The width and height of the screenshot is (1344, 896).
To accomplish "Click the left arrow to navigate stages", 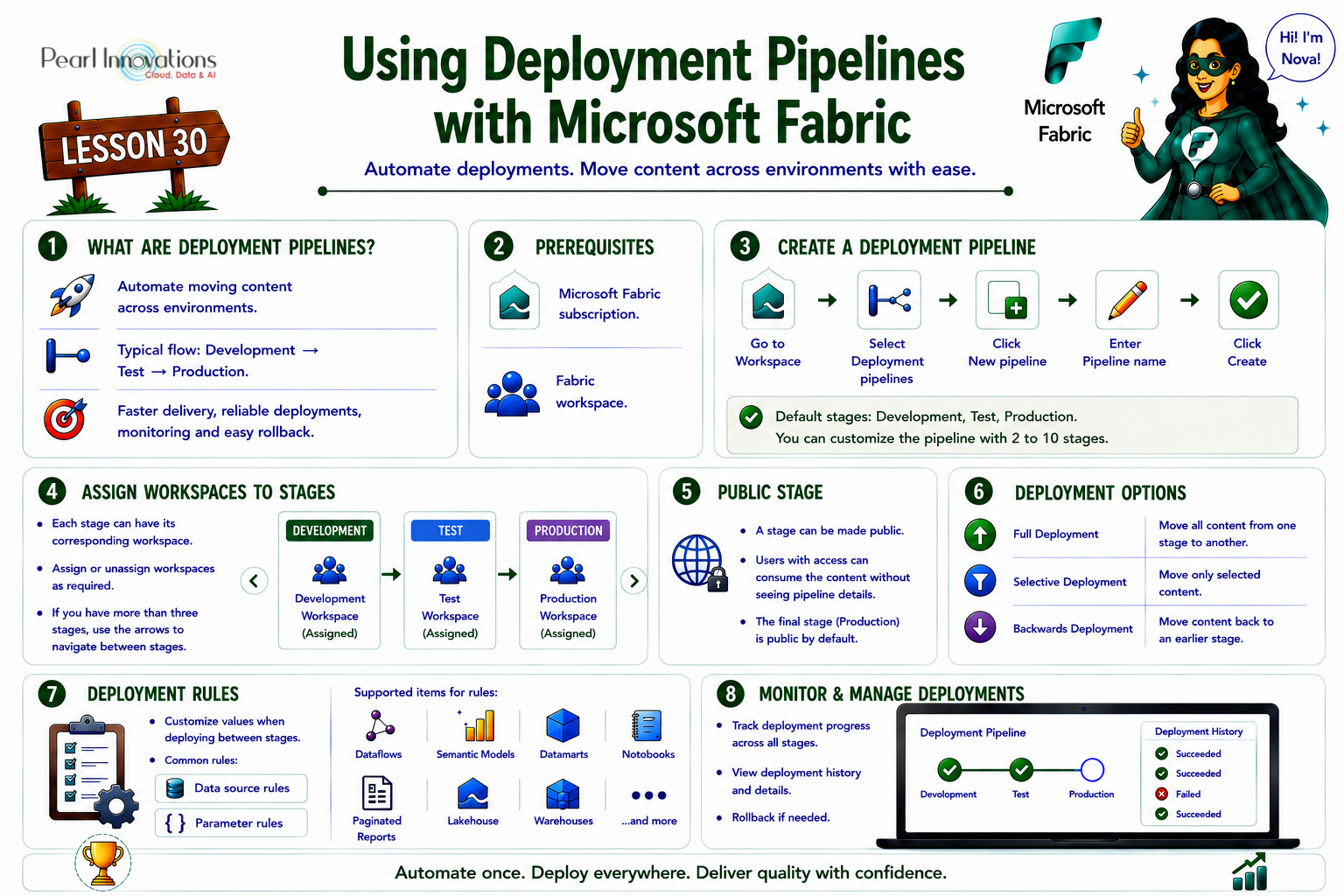I will coord(254,580).
